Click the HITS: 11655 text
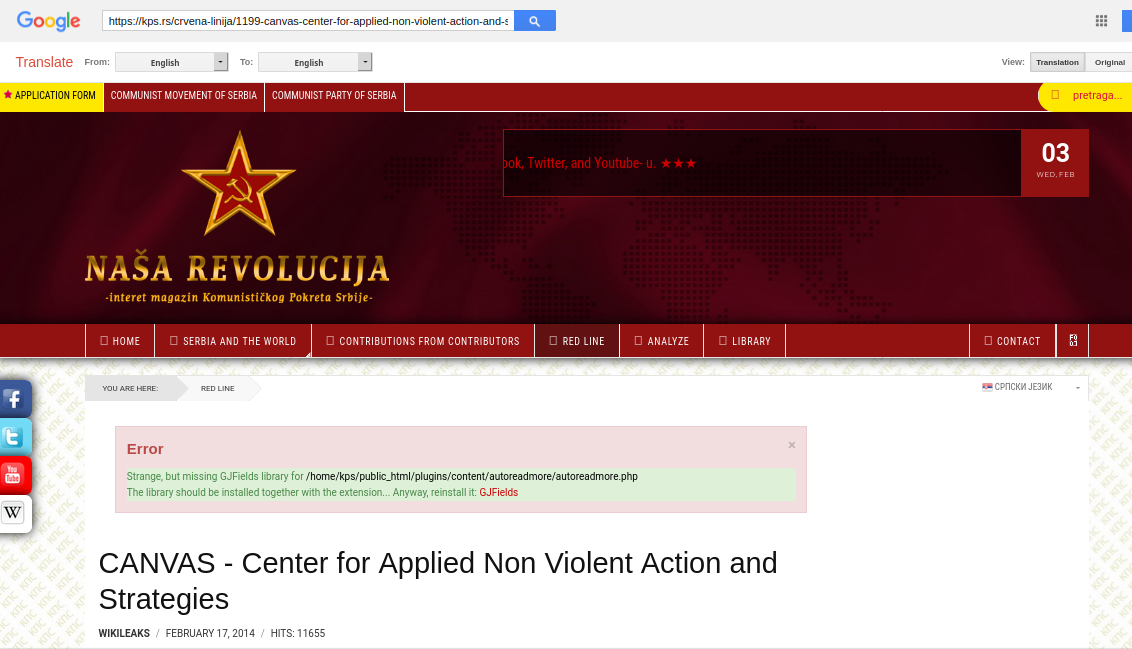The width and height of the screenshot is (1132, 649). [x=297, y=633]
